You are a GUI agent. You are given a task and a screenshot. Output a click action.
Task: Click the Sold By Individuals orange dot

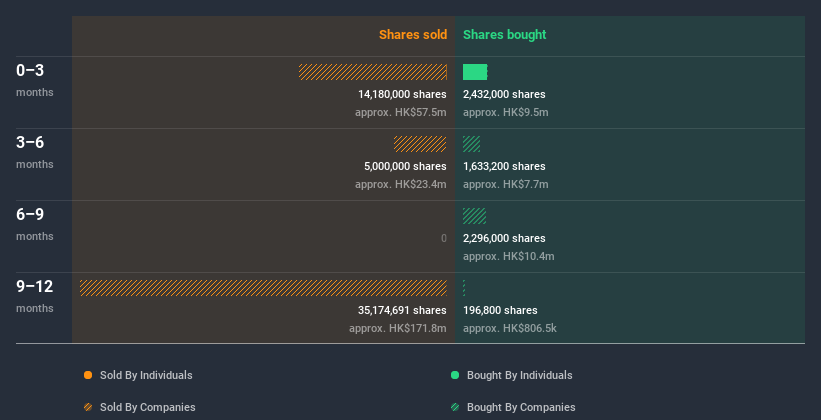click(x=88, y=375)
